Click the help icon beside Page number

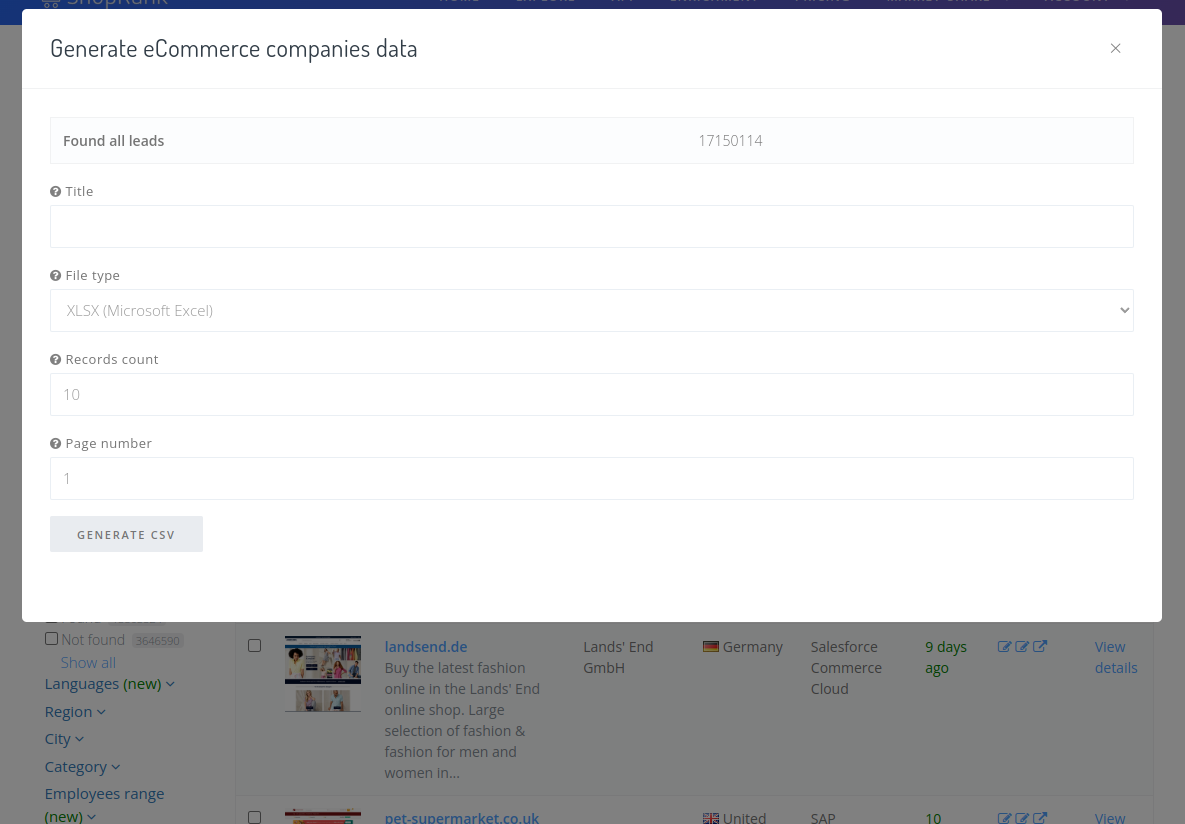point(56,444)
